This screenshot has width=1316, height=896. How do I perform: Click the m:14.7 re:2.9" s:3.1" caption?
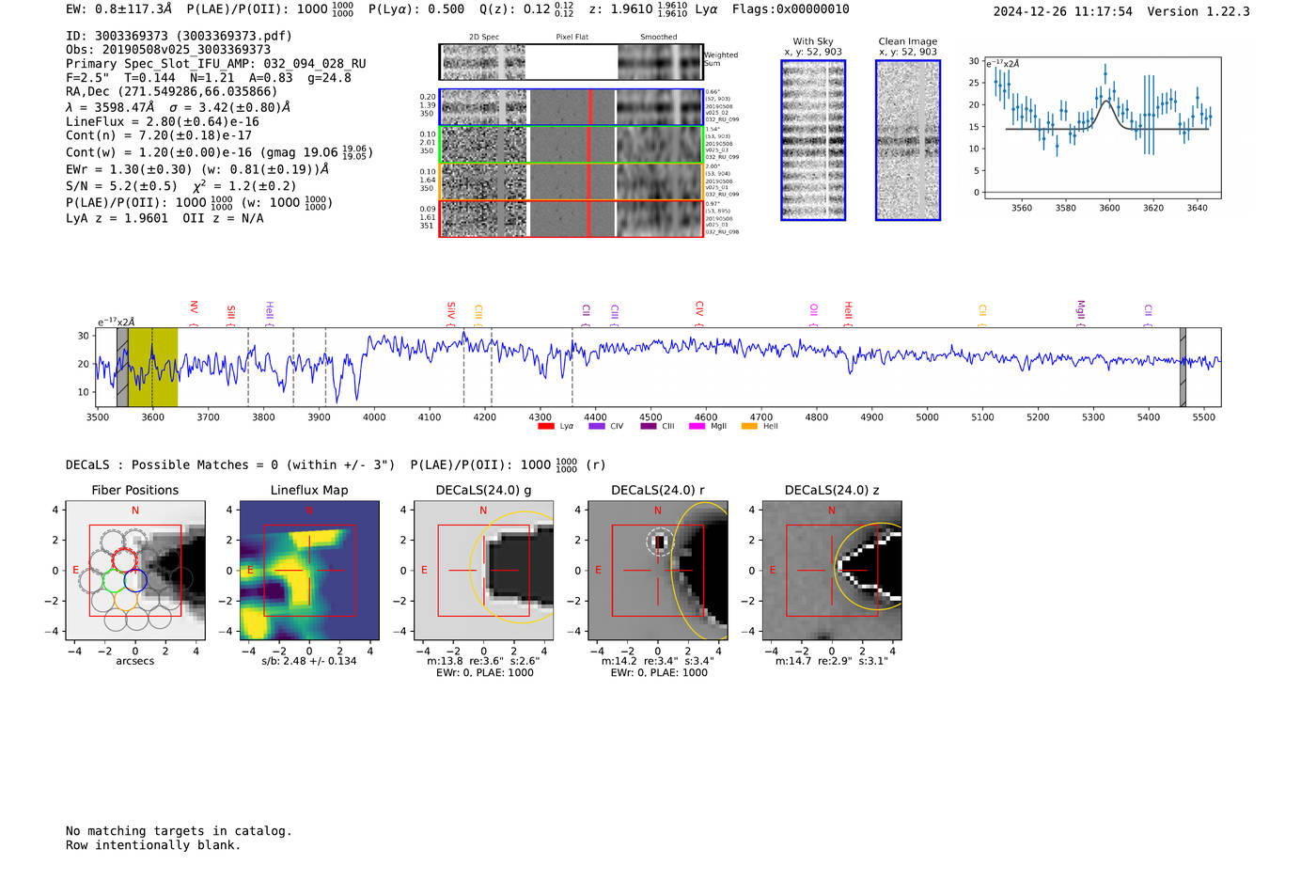[x=832, y=661]
